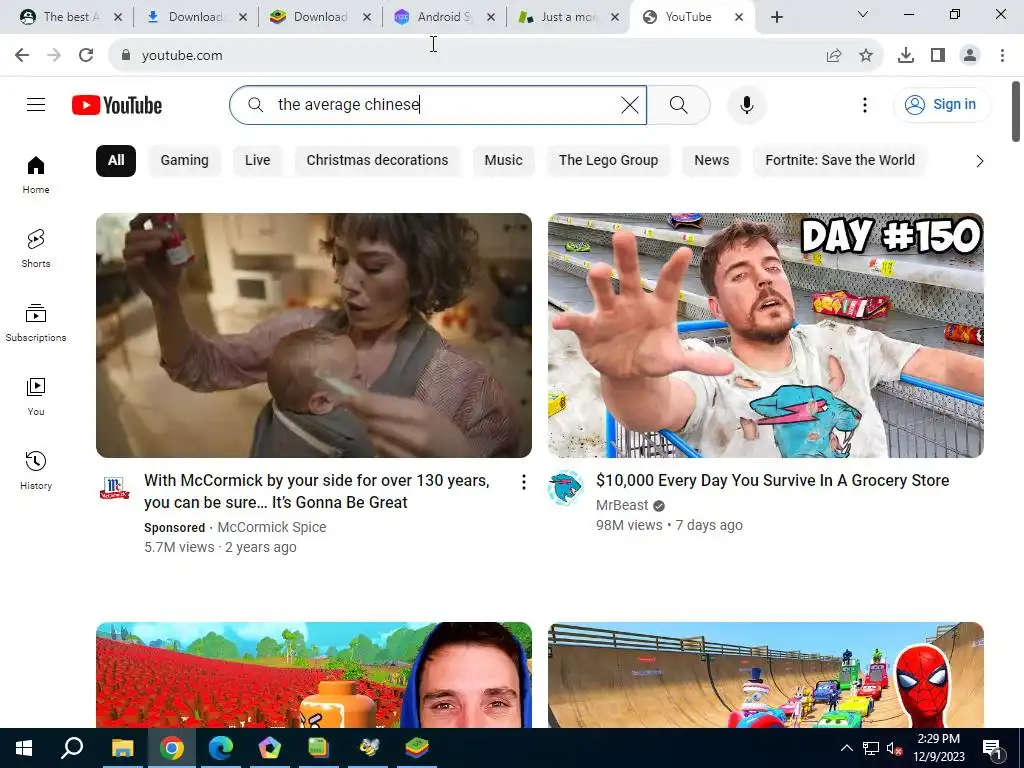Image resolution: width=1024 pixels, height=768 pixels.
Task: Click the page vertical scrollbar
Action: tap(1016, 111)
